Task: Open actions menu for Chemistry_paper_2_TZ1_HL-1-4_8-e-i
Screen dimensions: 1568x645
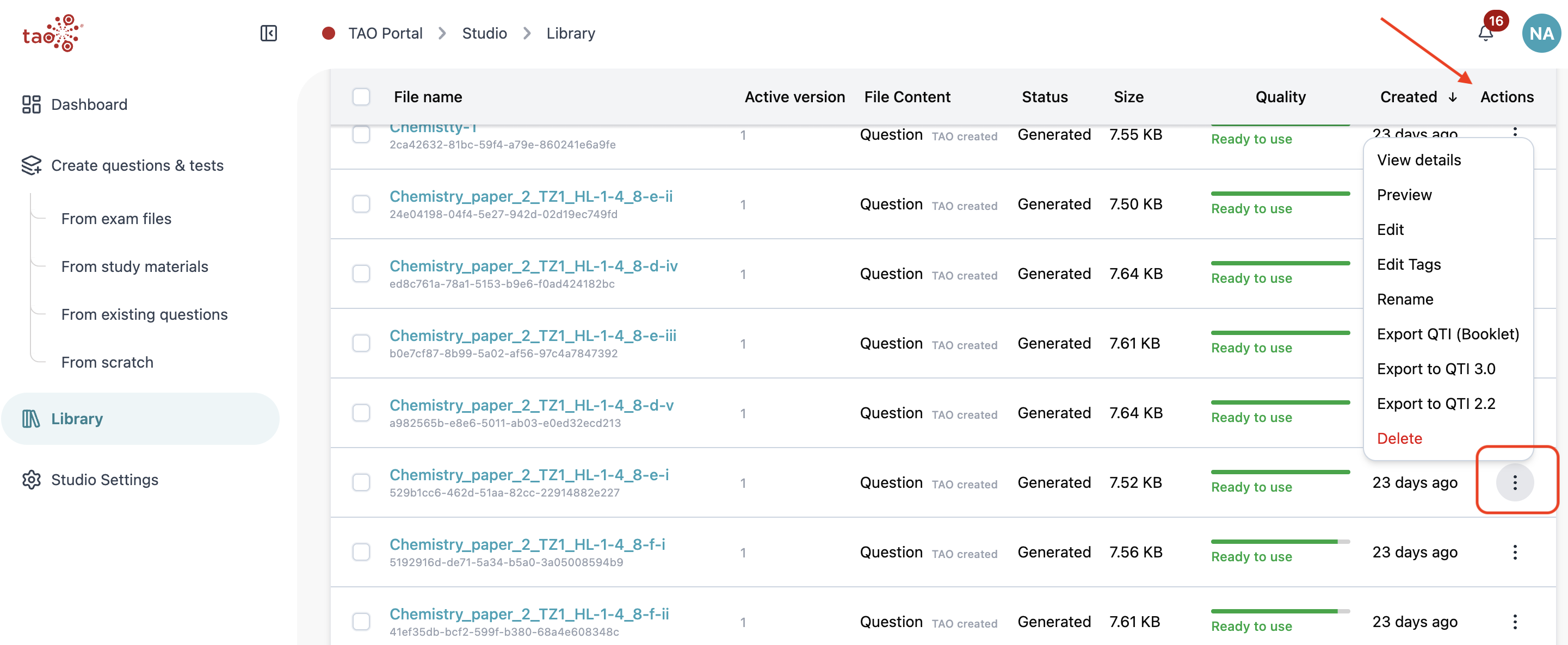Action: tap(1515, 482)
